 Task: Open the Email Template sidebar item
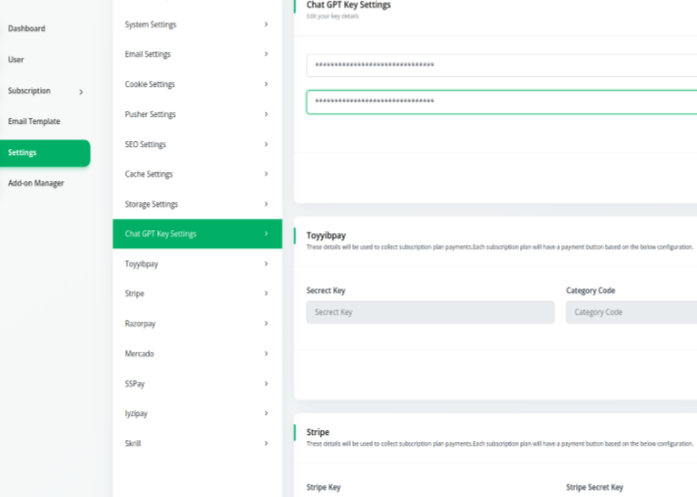point(35,122)
